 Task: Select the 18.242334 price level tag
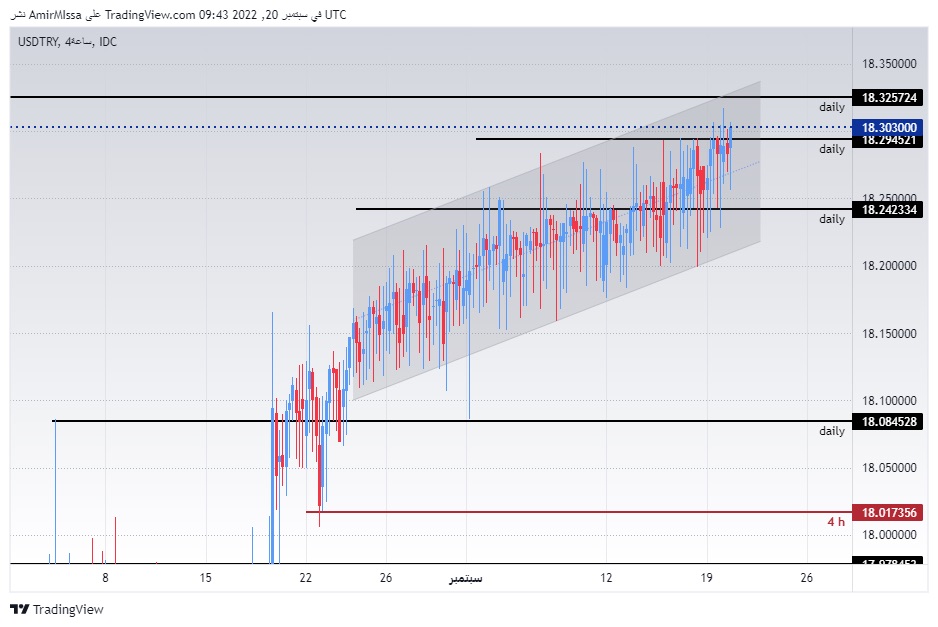(x=891, y=210)
